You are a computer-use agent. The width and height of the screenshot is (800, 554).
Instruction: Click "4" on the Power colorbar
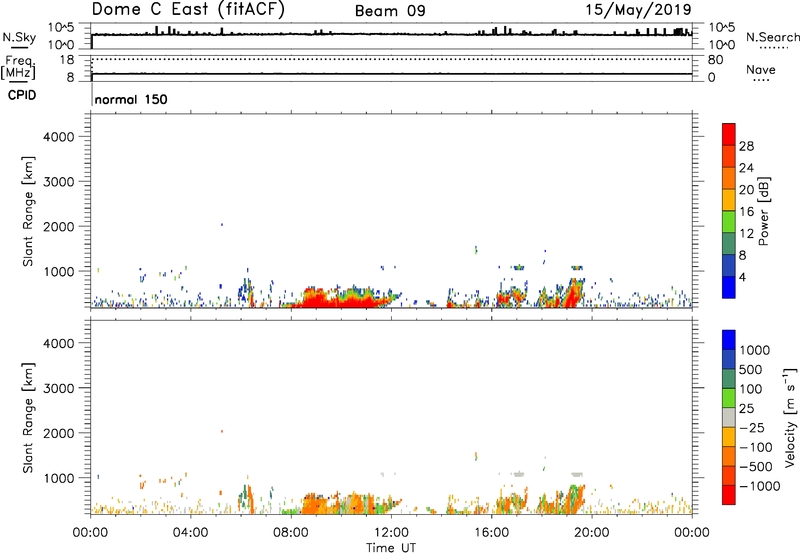(743, 277)
